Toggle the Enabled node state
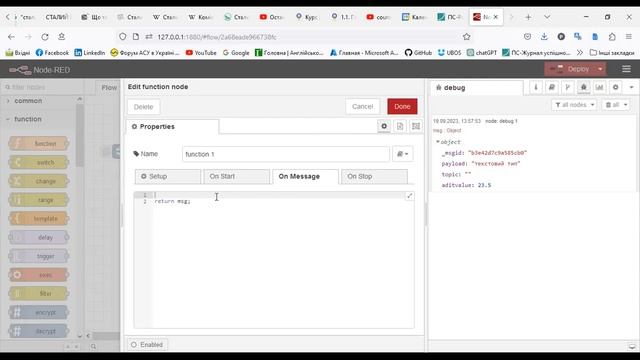The width and height of the screenshot is (640, 360). click(x=147, y=344)
